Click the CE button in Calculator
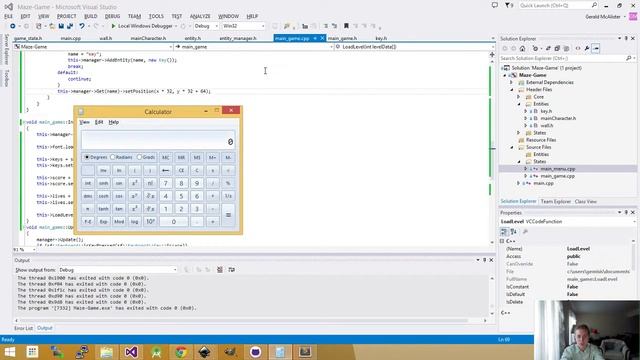 tap(181, 170)
